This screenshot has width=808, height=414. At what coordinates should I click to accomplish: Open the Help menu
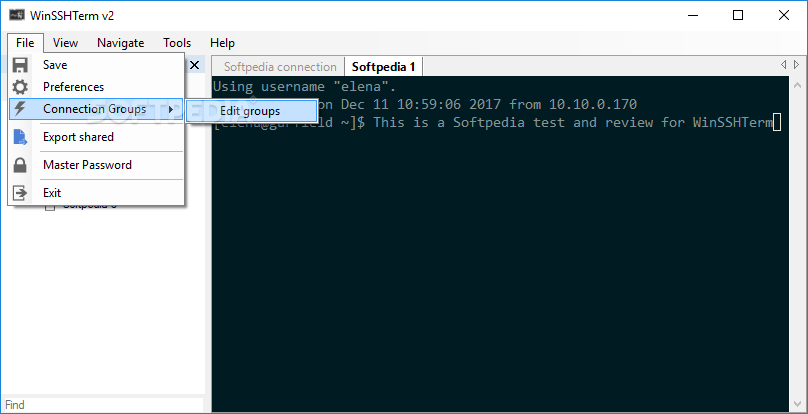(x=222, y=43)
